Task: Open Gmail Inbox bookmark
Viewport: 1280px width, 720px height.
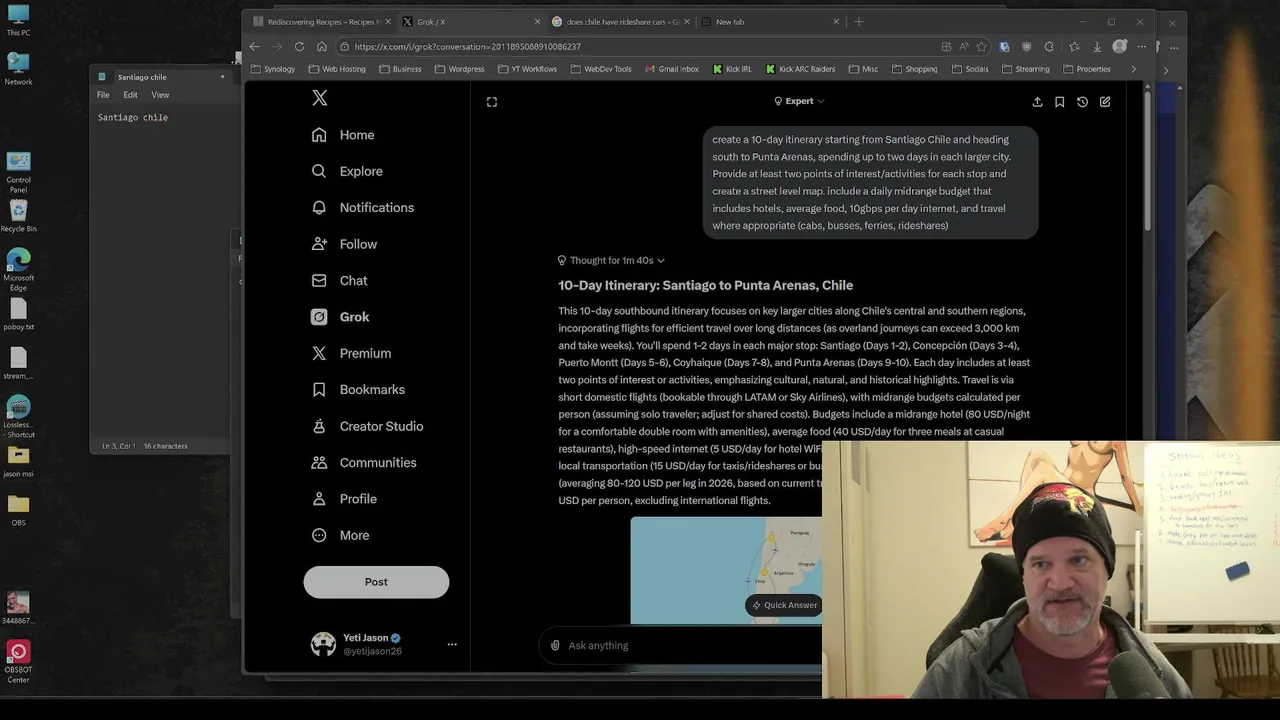Action: click(671, 69)
